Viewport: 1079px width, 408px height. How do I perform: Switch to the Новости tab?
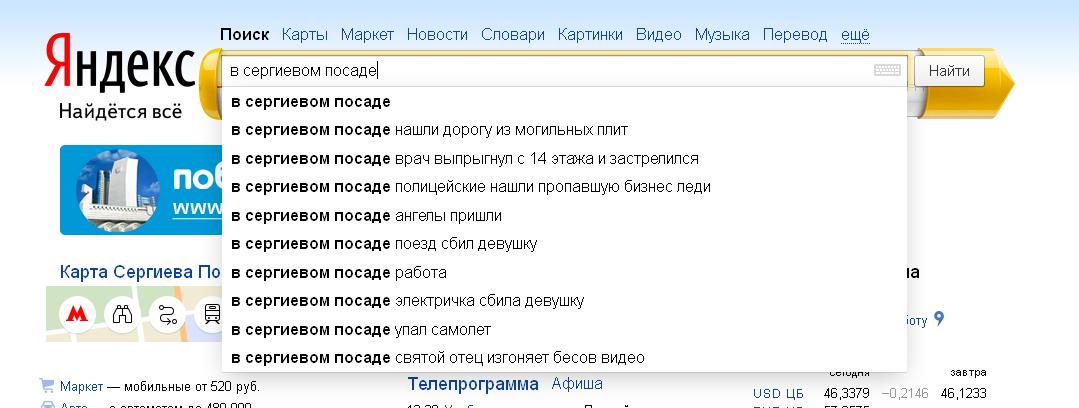[x=437, y=34]
